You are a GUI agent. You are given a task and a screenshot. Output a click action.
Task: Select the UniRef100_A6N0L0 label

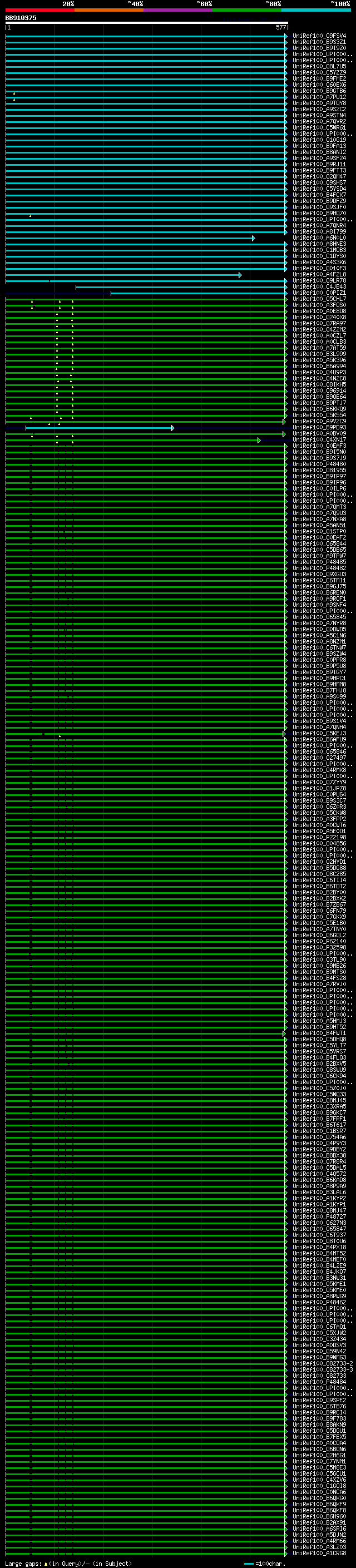tap(319, 238)
